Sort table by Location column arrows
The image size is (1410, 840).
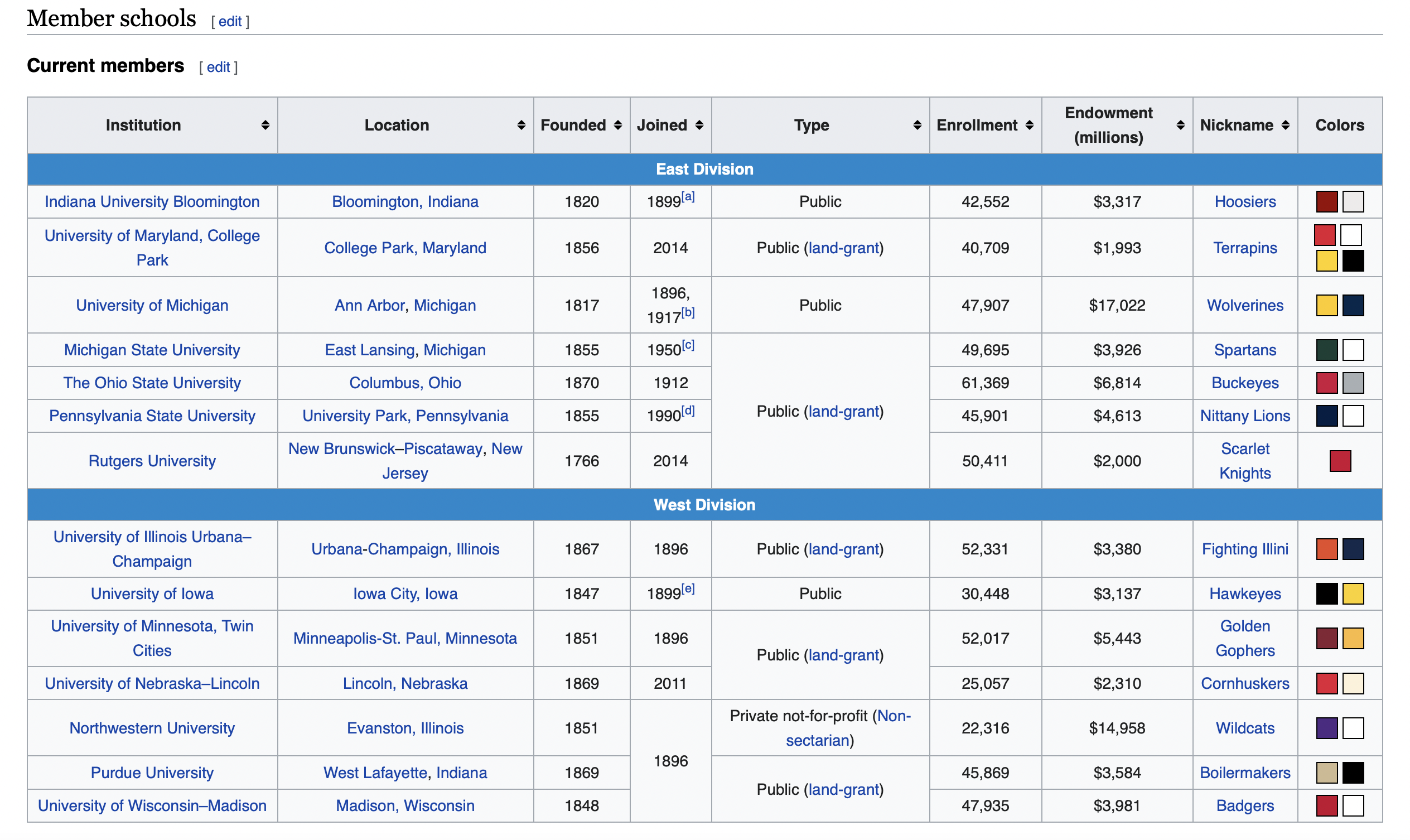tap(522, 125)
